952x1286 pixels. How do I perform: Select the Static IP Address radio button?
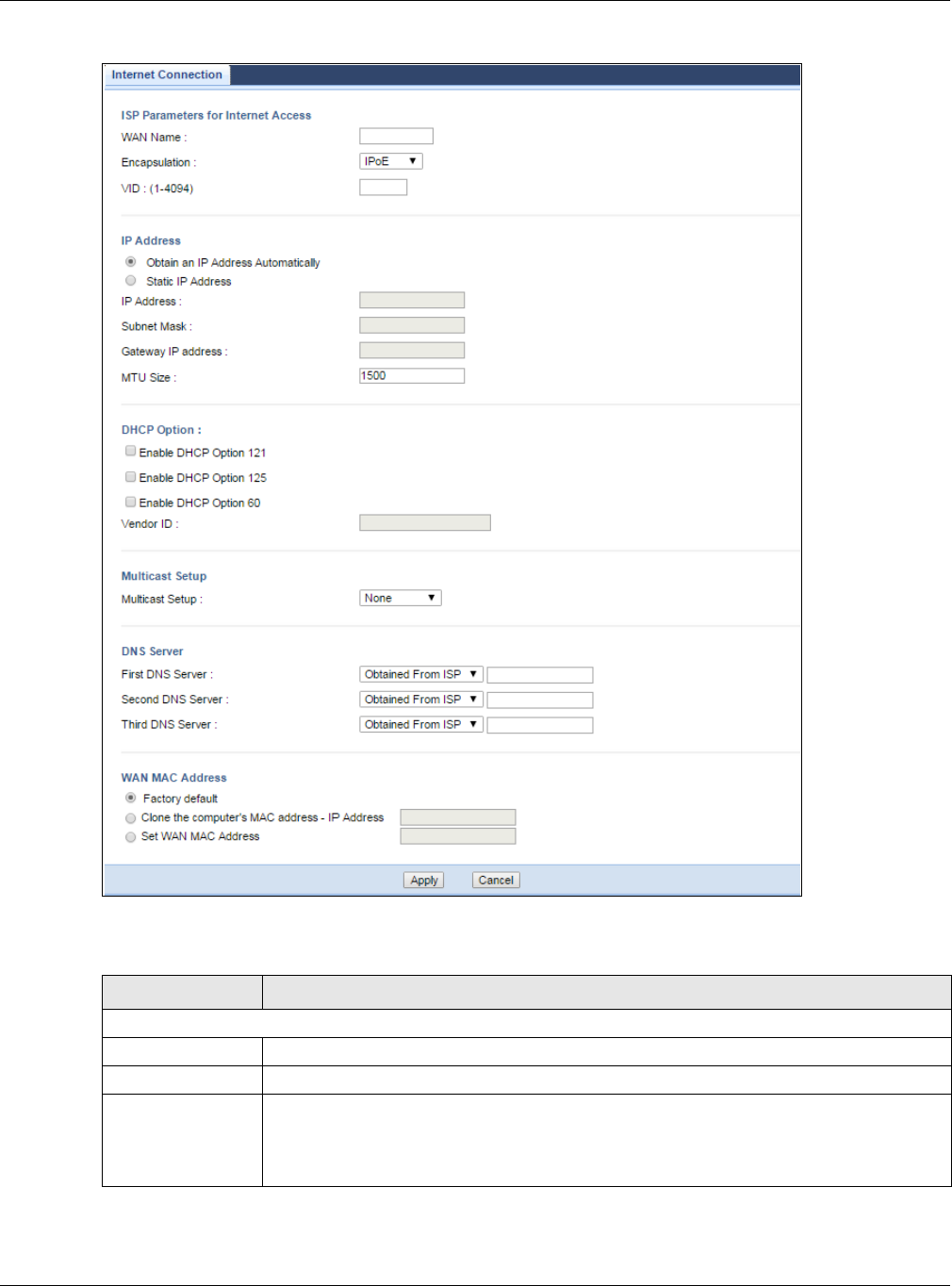[x=131, y=281]
